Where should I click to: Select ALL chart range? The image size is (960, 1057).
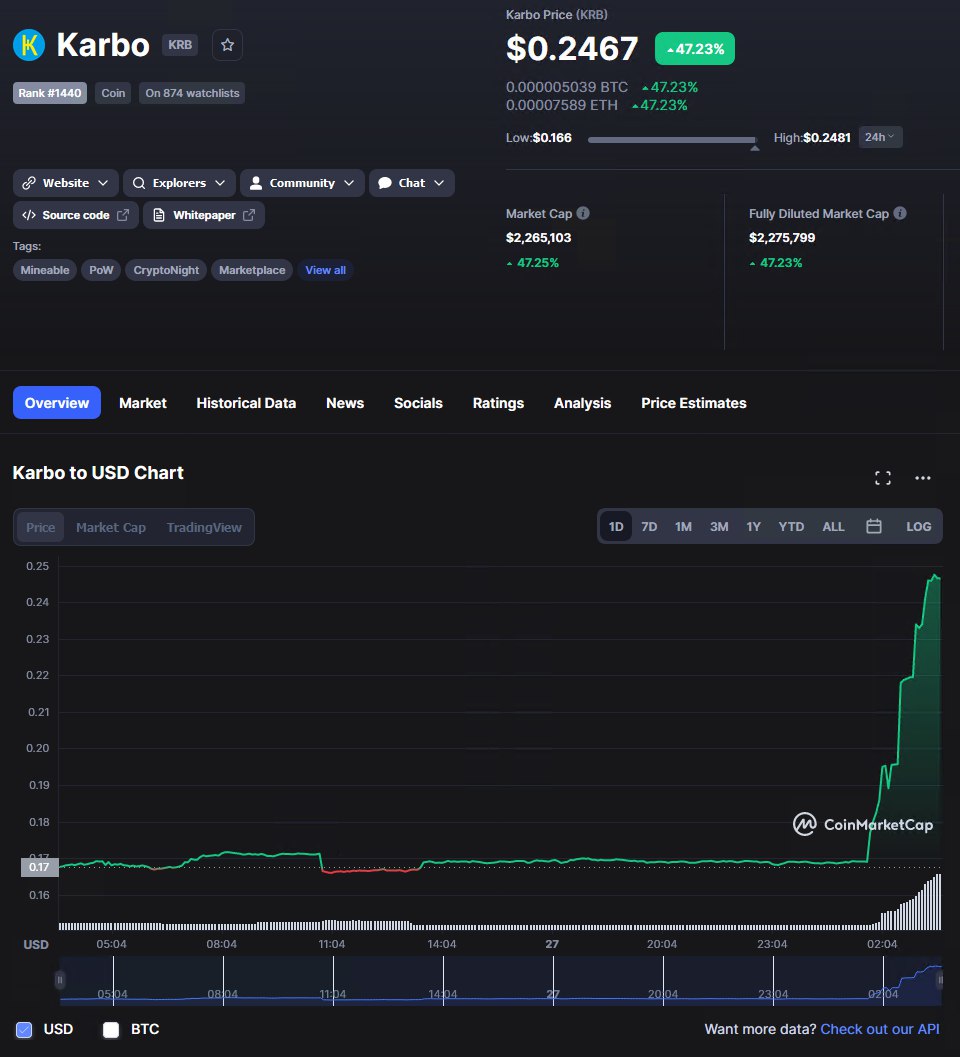833,526
